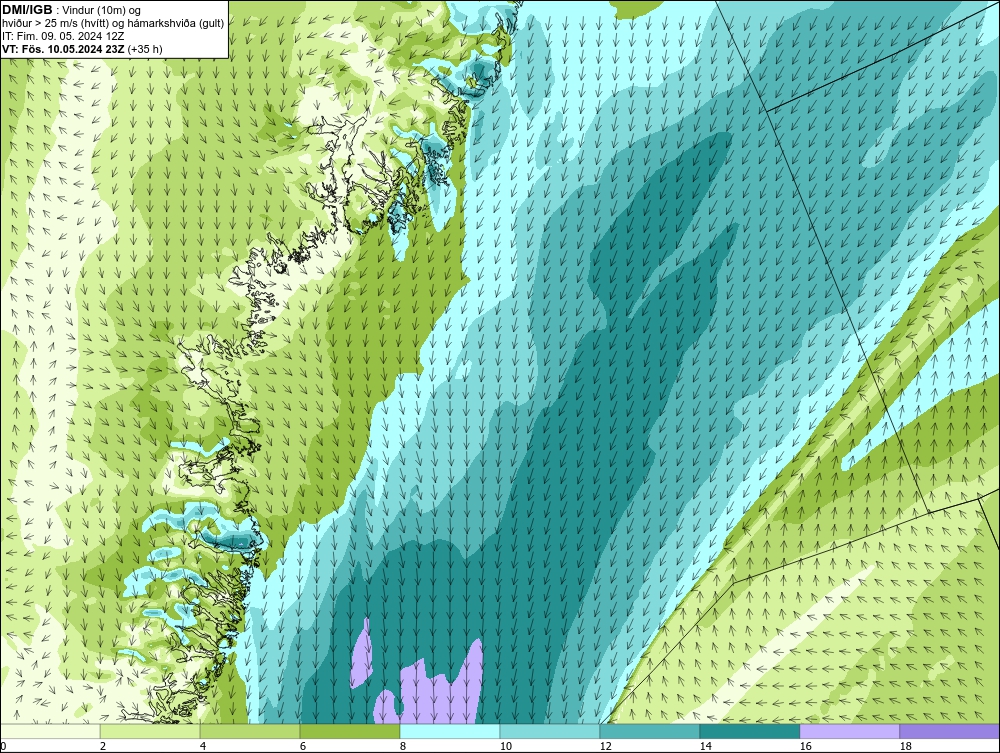1000x753 pixels.
Task: Click the 14–16 m/s dark teal legend swatch
Action: 749,731
